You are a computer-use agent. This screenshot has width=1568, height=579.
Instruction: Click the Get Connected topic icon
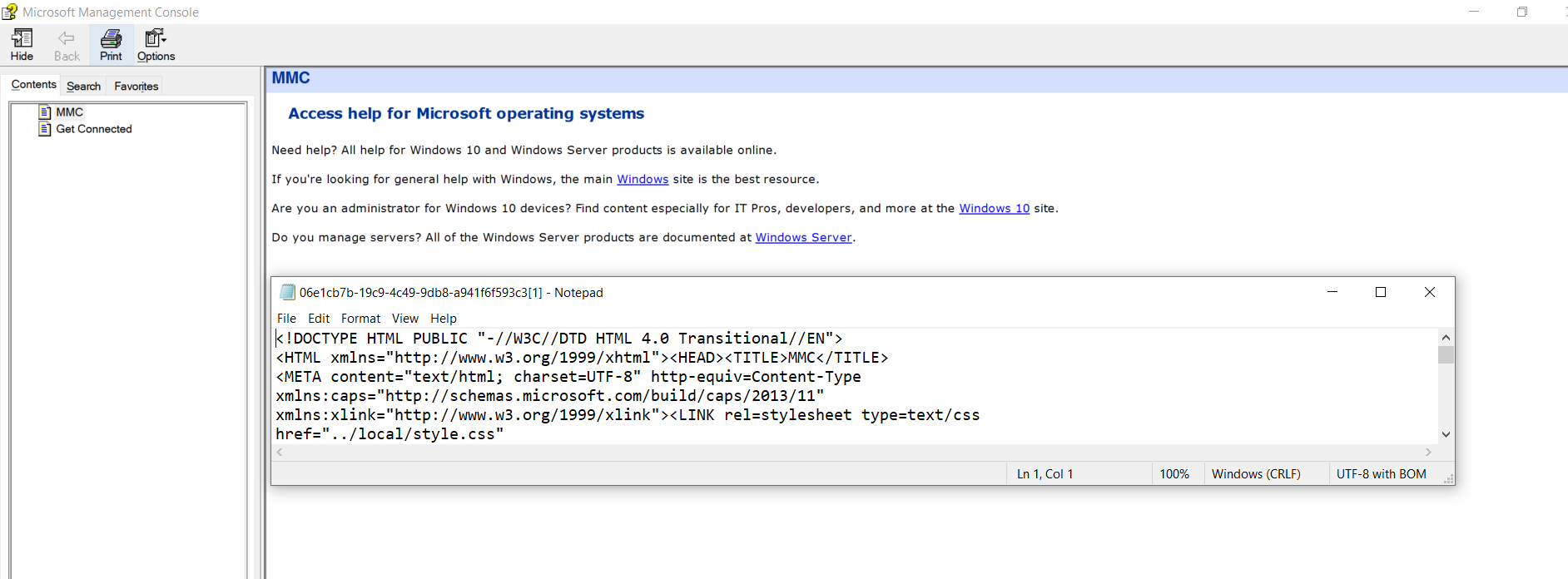point(45,129)
